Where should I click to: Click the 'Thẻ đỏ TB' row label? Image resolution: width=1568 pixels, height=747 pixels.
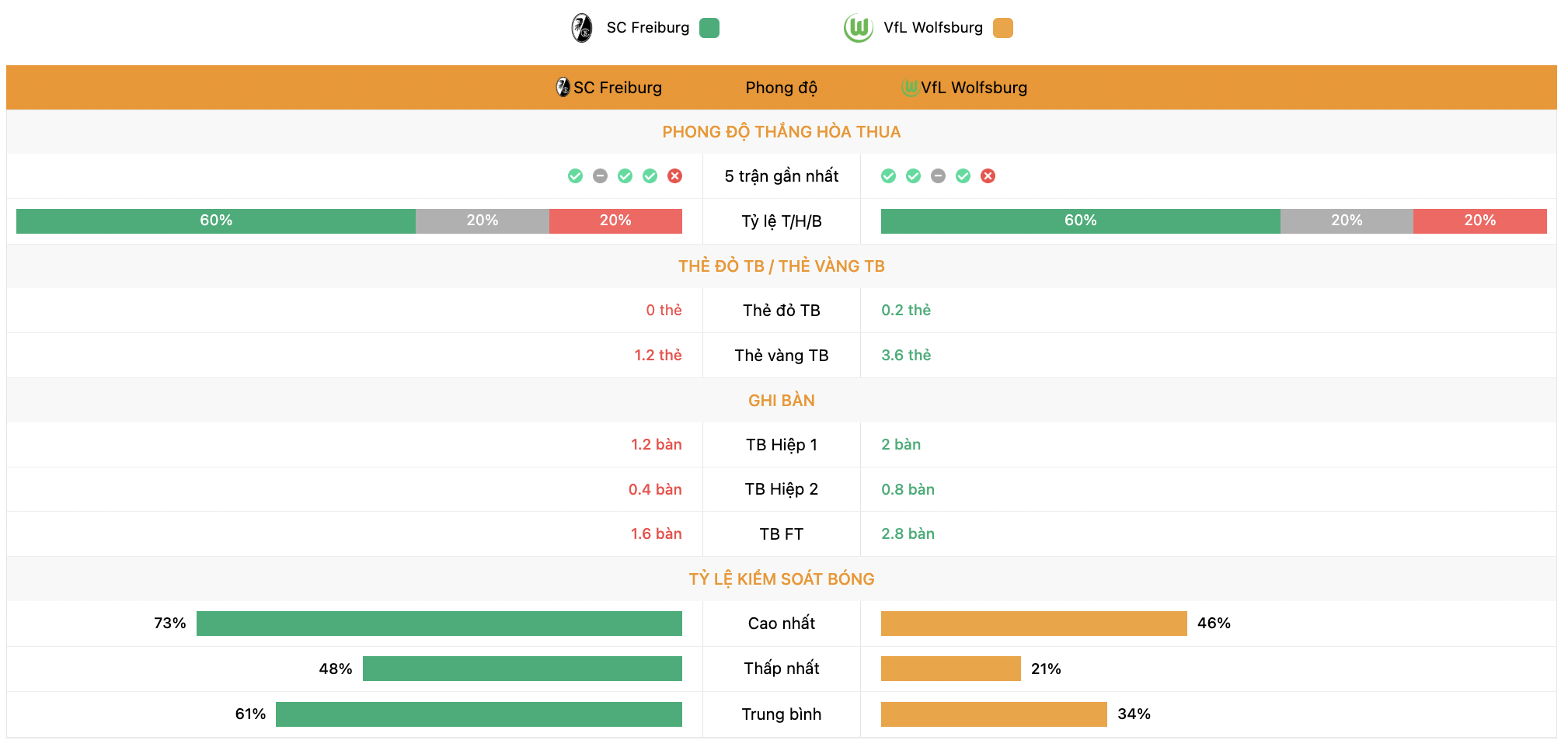[x=782, y=311]
